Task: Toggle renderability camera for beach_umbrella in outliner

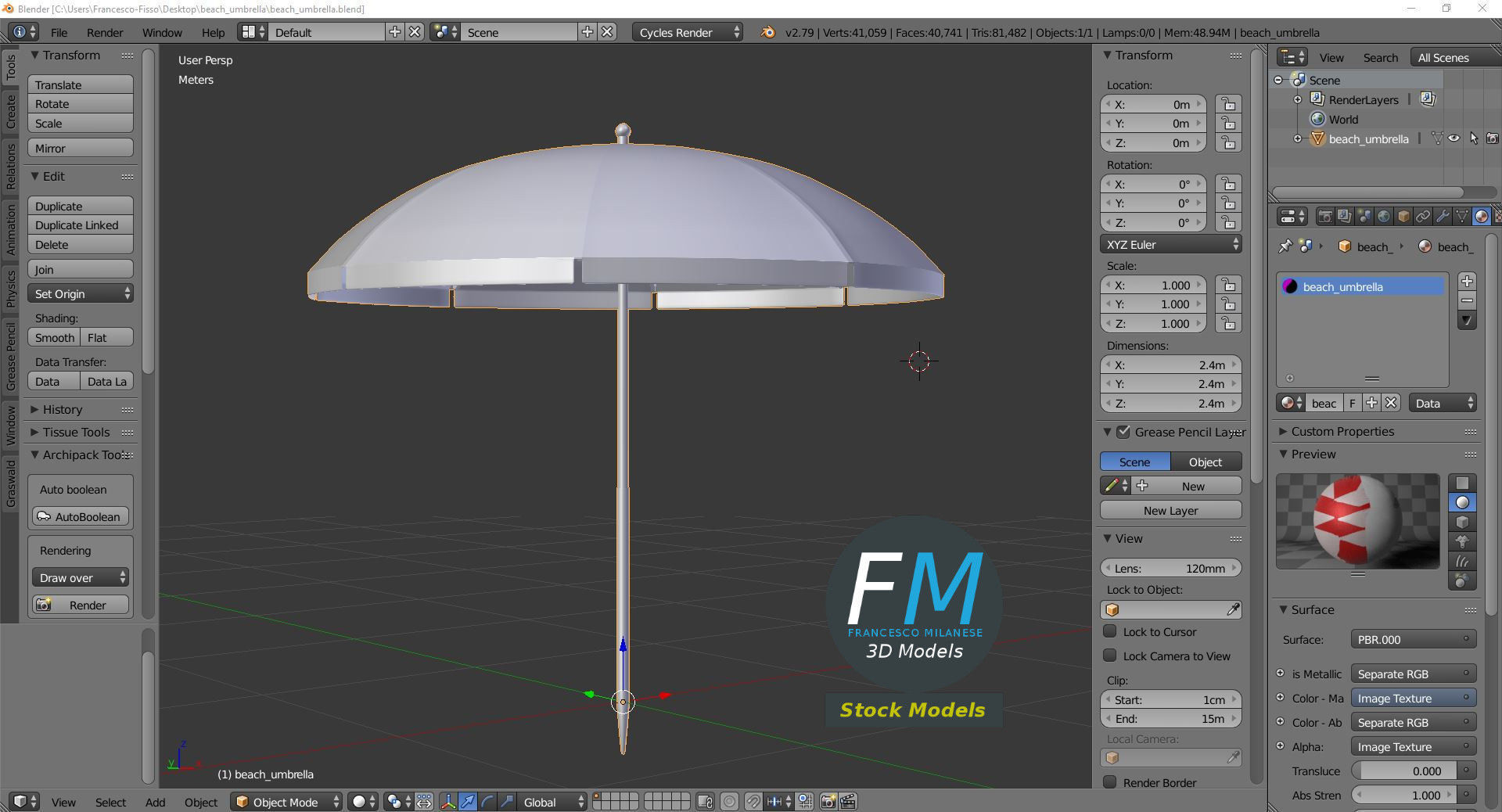Action: pyautogui.click(x=1493, y=138)
